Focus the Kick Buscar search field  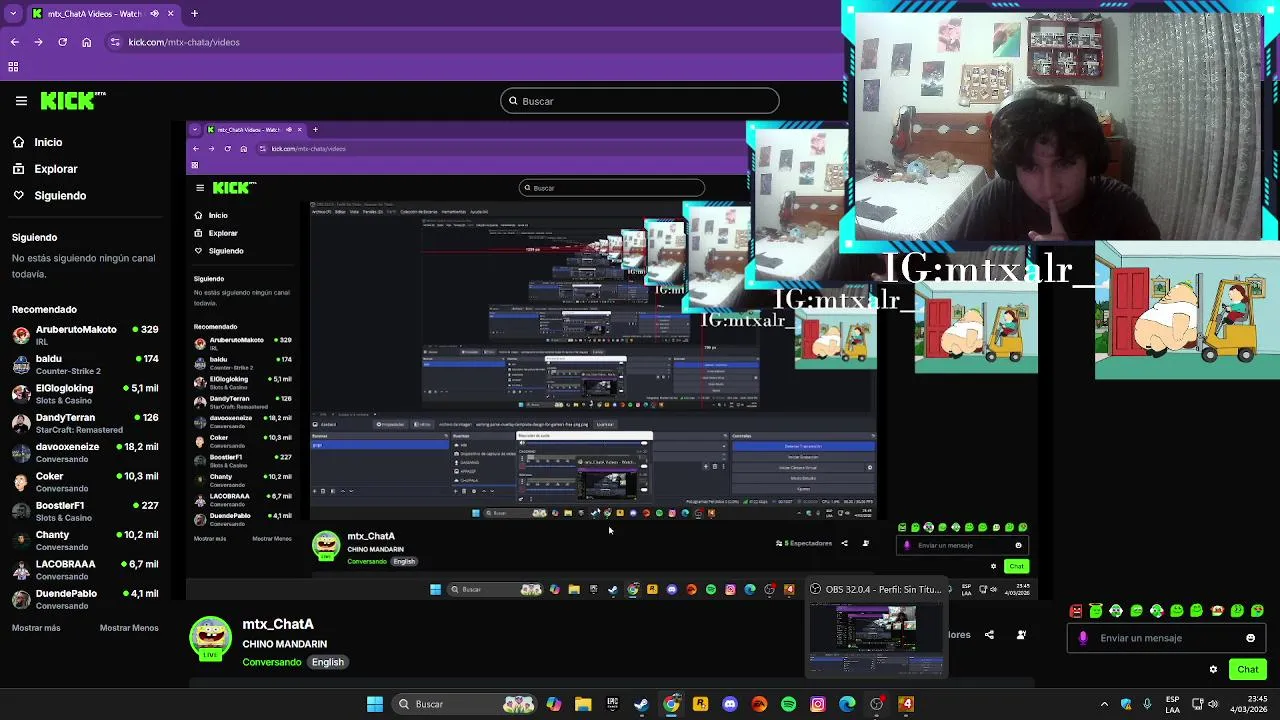639,101
